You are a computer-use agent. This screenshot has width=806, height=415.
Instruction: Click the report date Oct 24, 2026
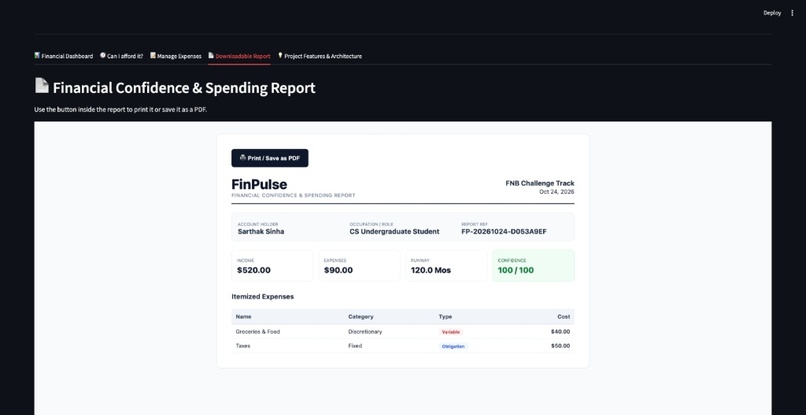coord(557,192)
